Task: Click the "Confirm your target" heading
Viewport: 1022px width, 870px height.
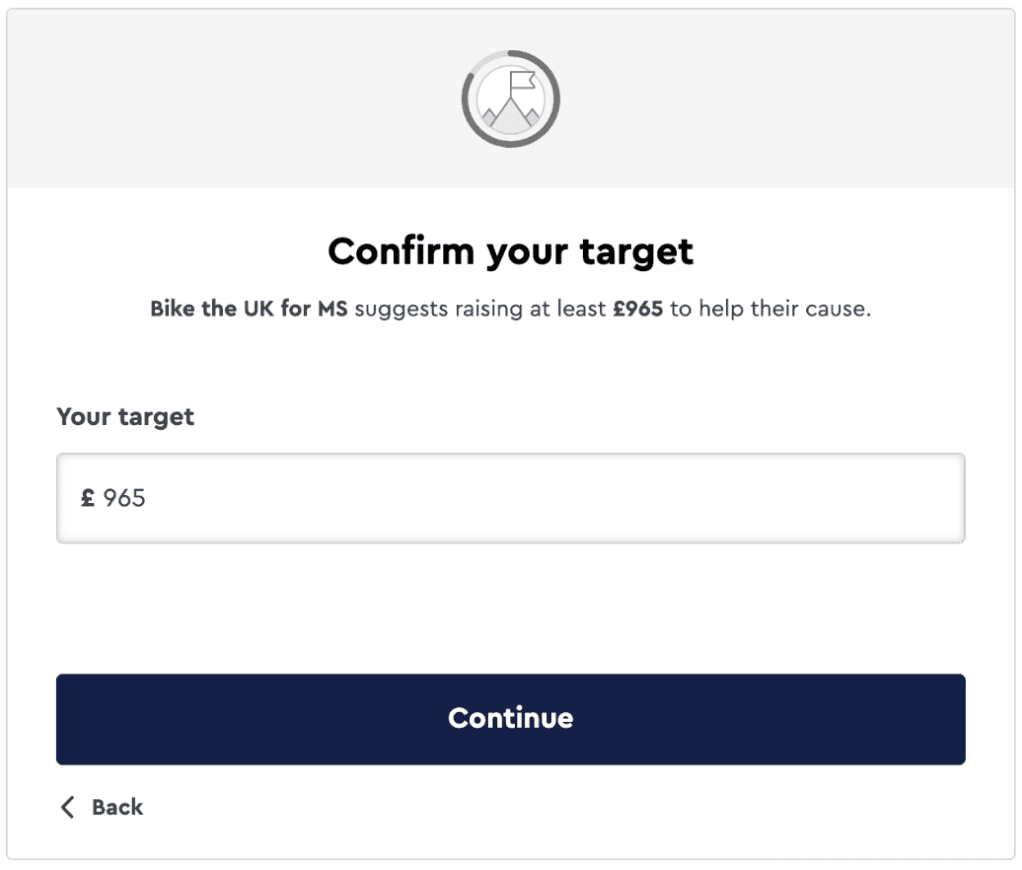Action: click(x=510, y=252)
